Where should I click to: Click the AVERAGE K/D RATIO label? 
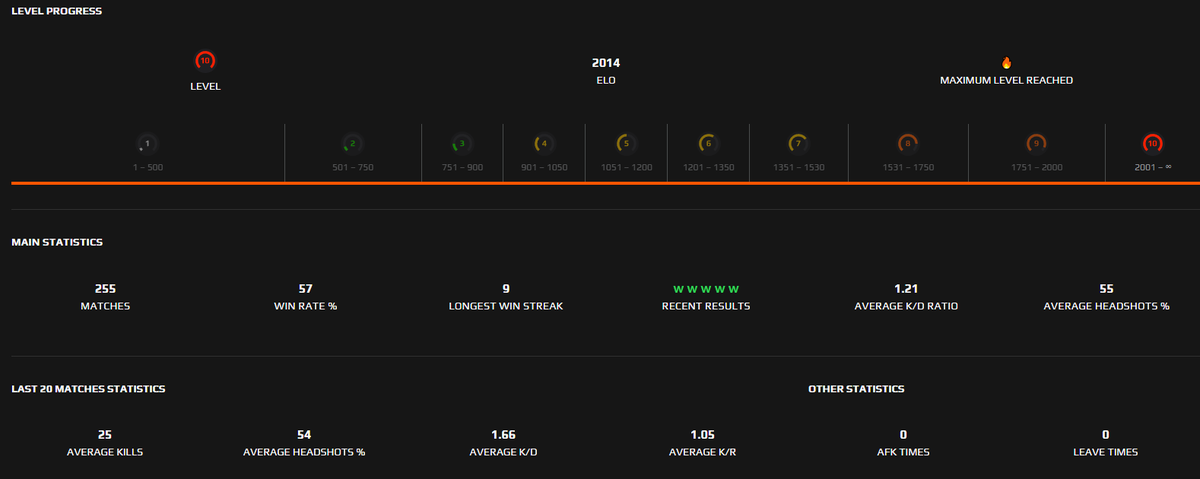click(906, 306)
